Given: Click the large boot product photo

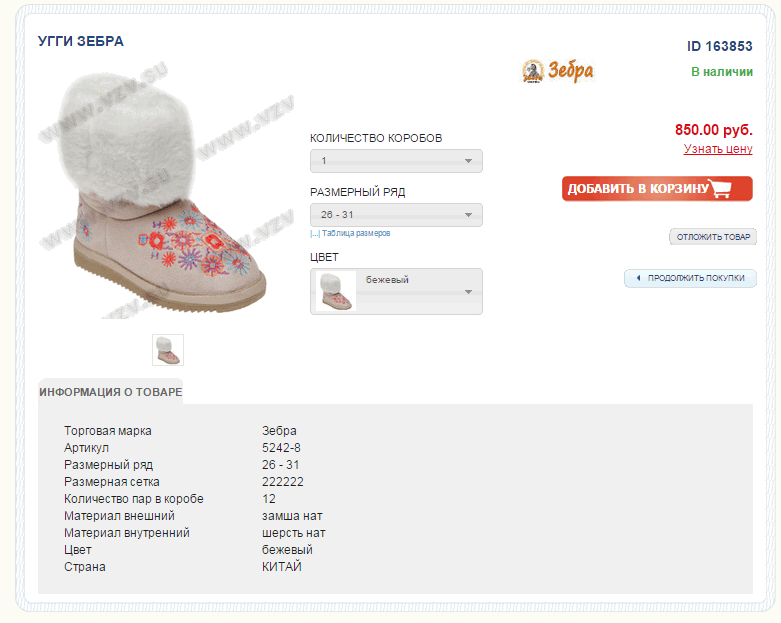Looking at the screenshot, I should pos(166,194).
